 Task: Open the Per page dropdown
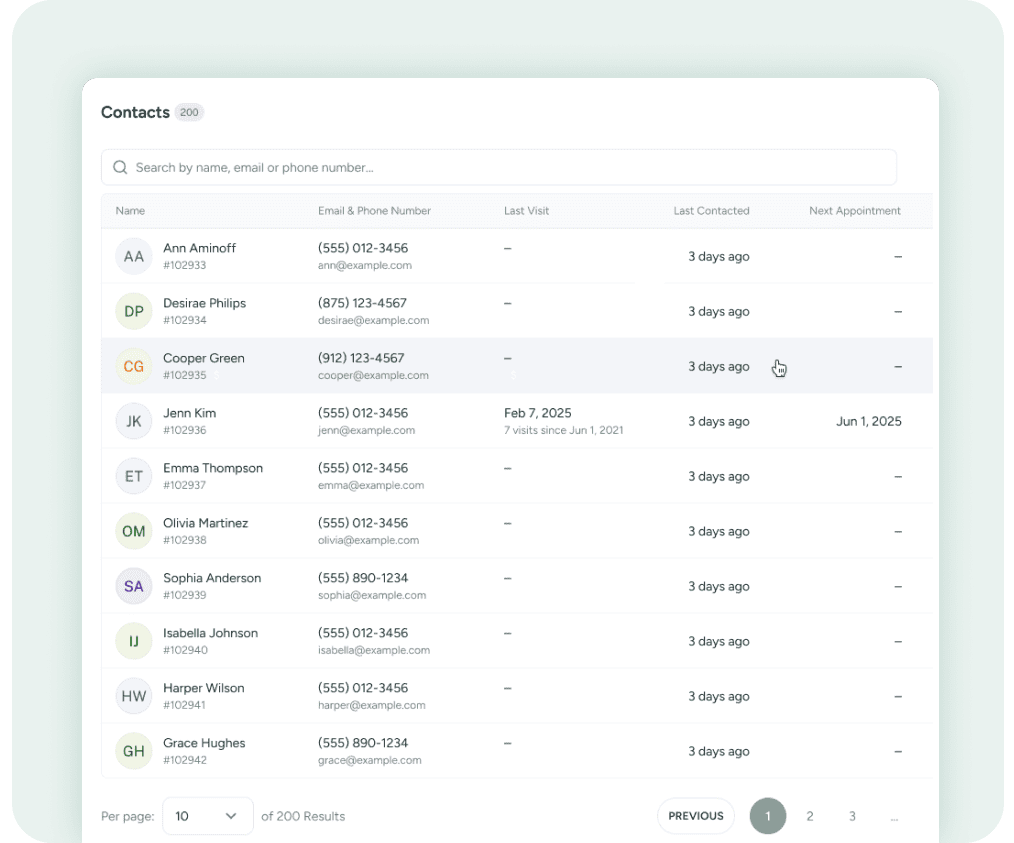(207, 816)
